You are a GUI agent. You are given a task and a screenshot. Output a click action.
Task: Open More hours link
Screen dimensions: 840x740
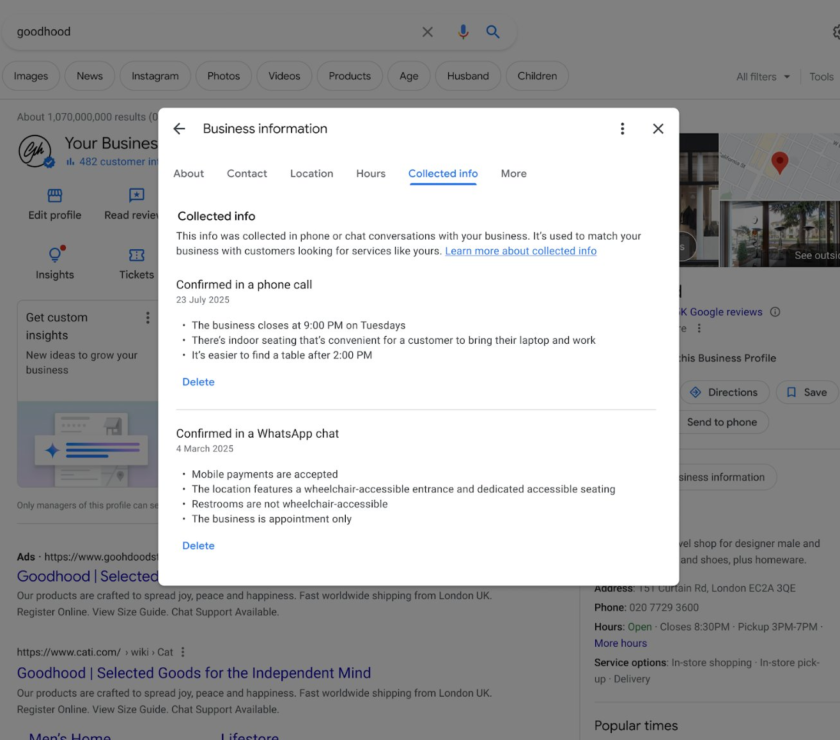point(620,643)
